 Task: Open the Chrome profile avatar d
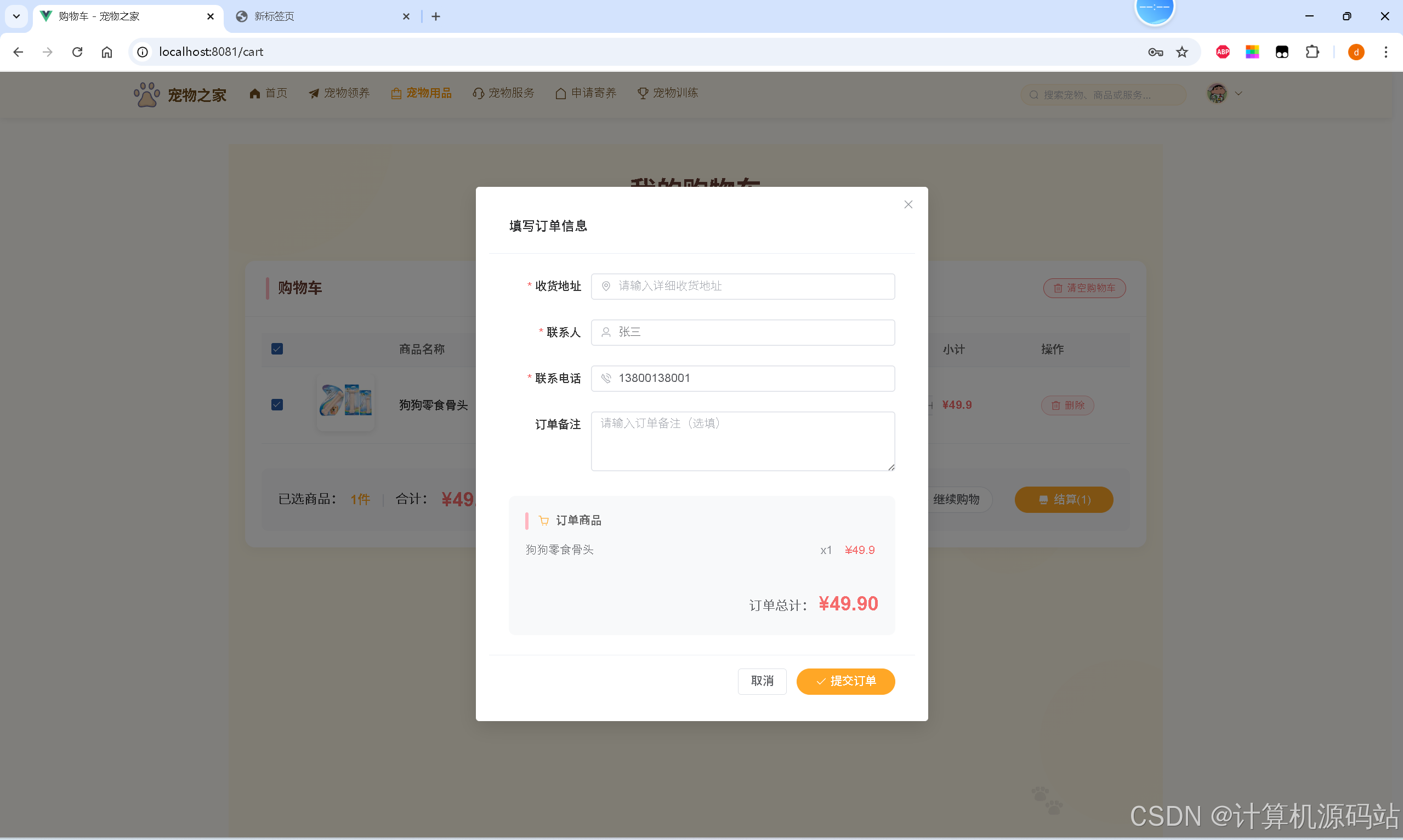pos(1355,52)
